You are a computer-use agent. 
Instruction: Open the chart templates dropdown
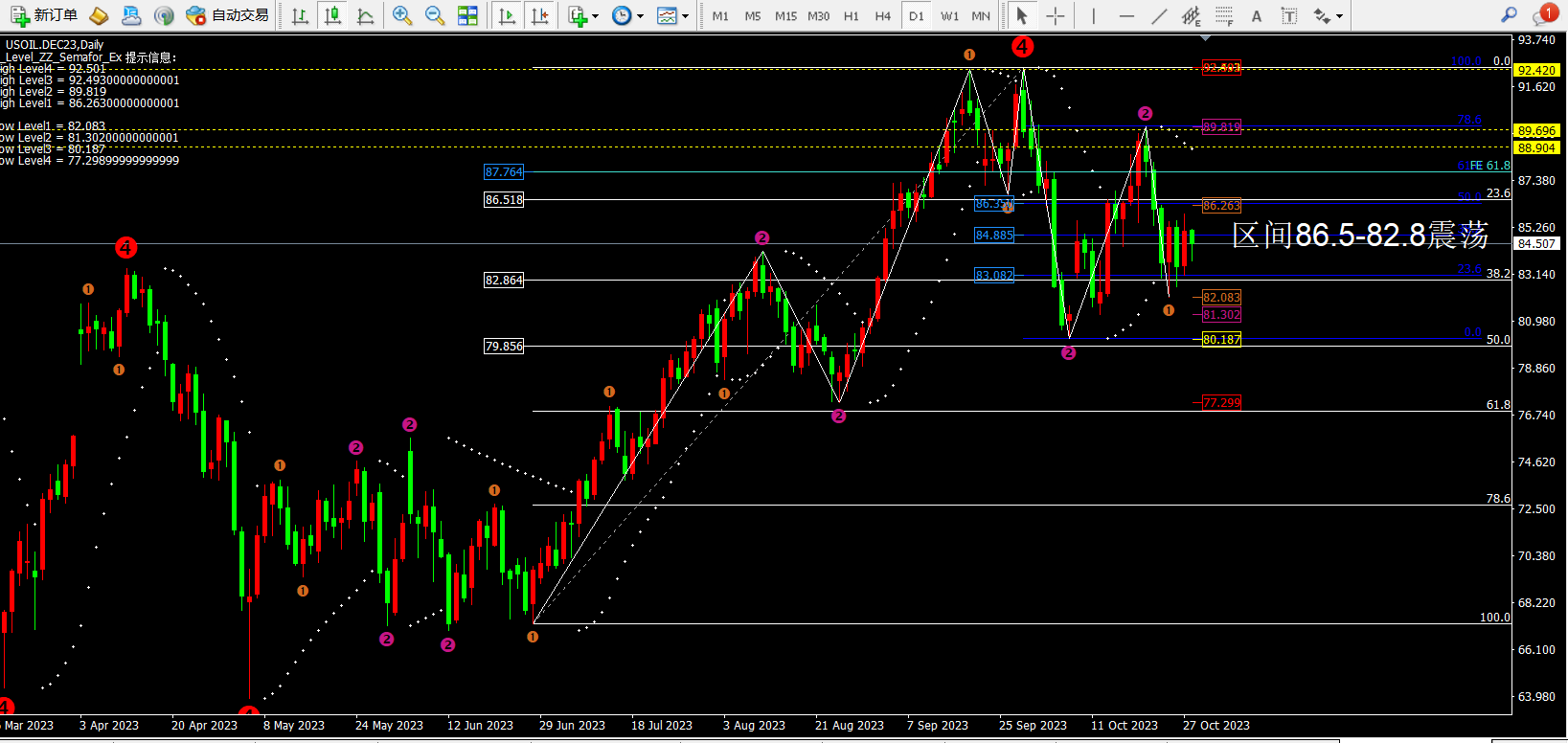point(672,15)
